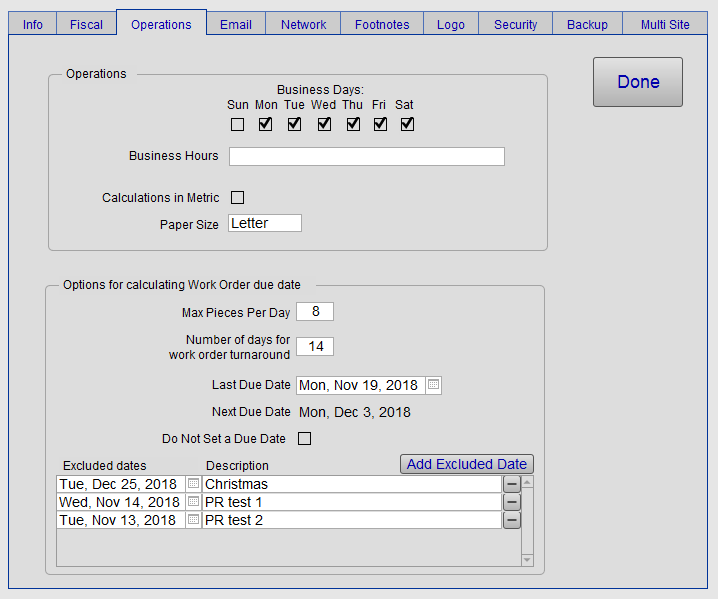Click the Wed, Nov 14, 2018 date field
Screen dimensions: 718x599
[x=121, y=502]
